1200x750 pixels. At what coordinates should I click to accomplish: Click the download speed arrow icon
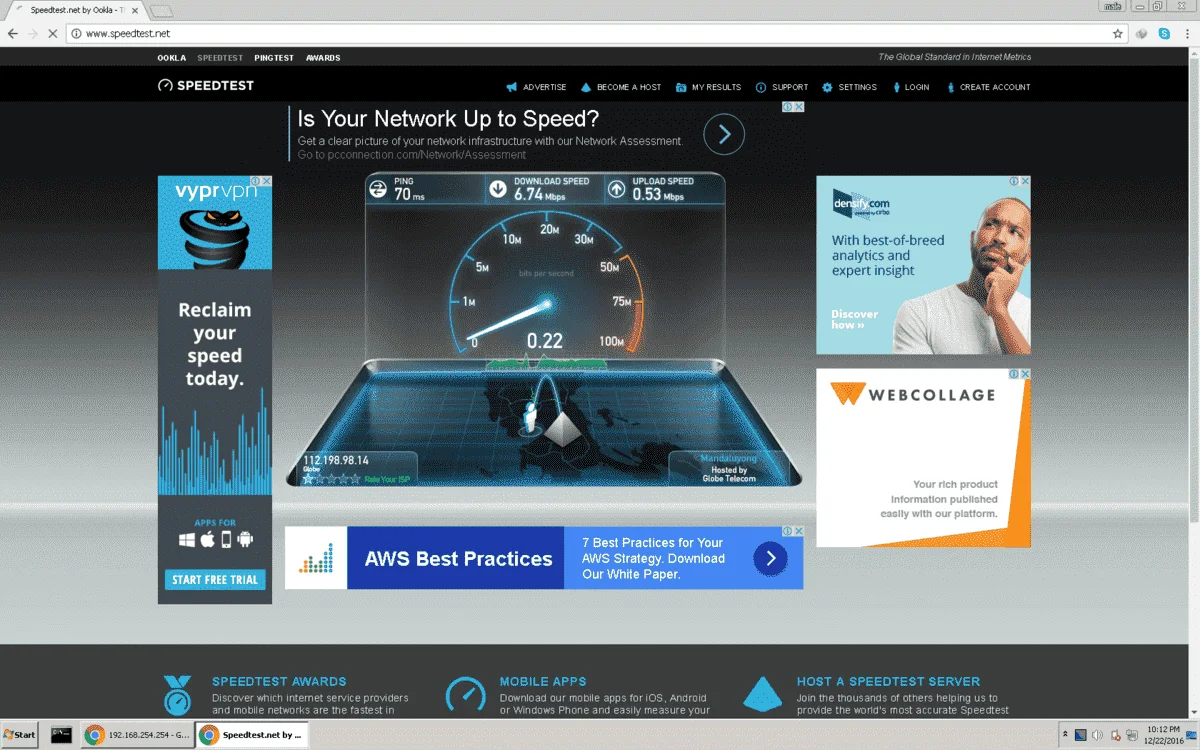pyautogui.click(x=497, y=188)
